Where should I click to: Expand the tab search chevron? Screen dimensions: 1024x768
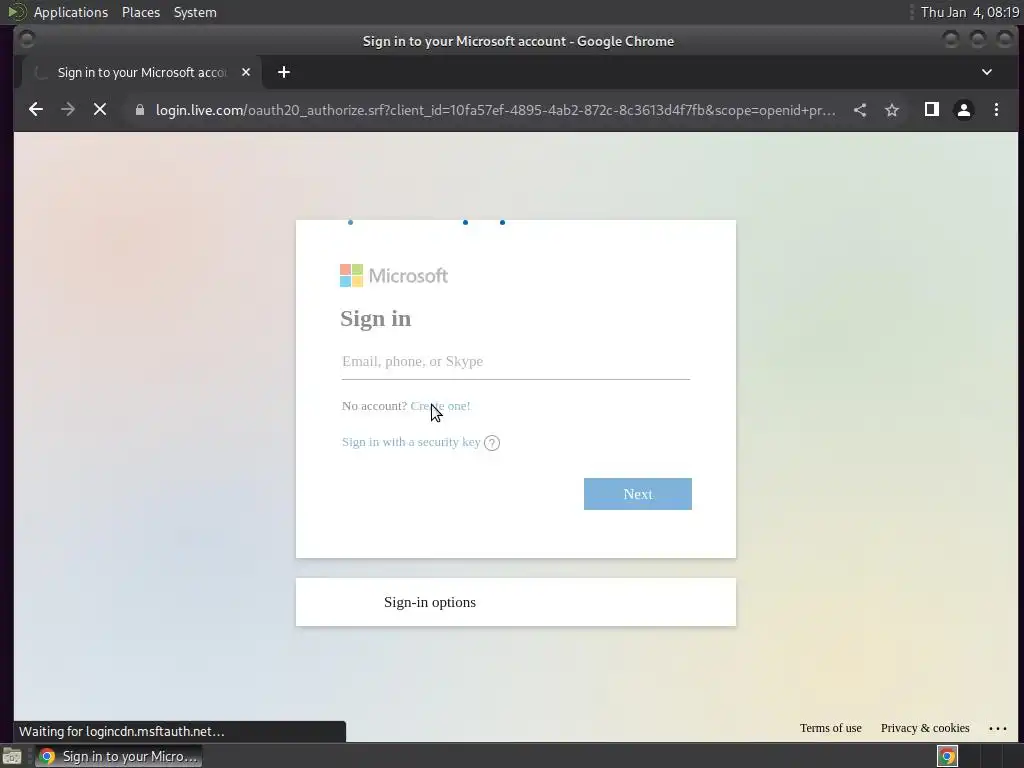coord(987,72)
